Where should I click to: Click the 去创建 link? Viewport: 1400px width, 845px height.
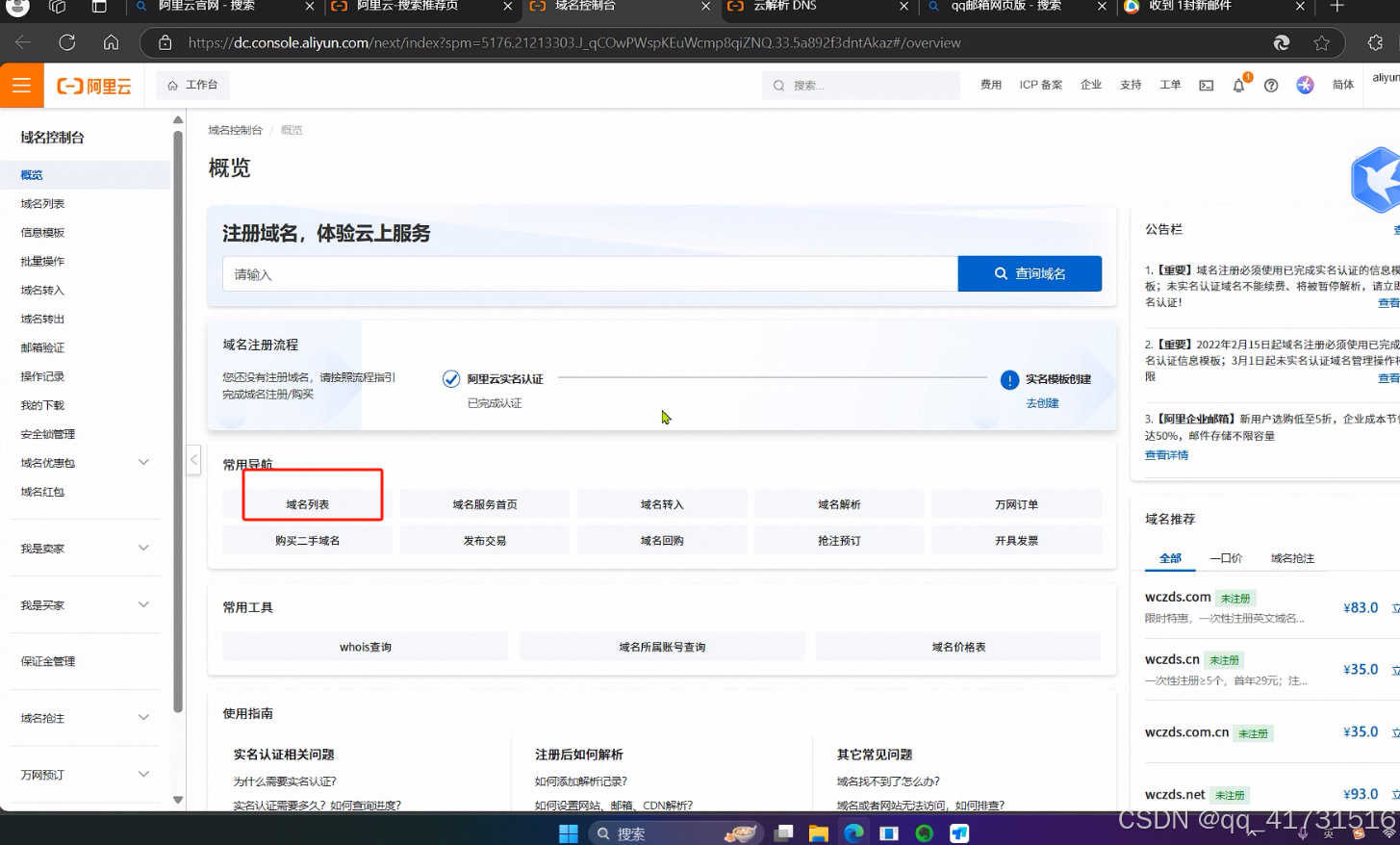1042,403
